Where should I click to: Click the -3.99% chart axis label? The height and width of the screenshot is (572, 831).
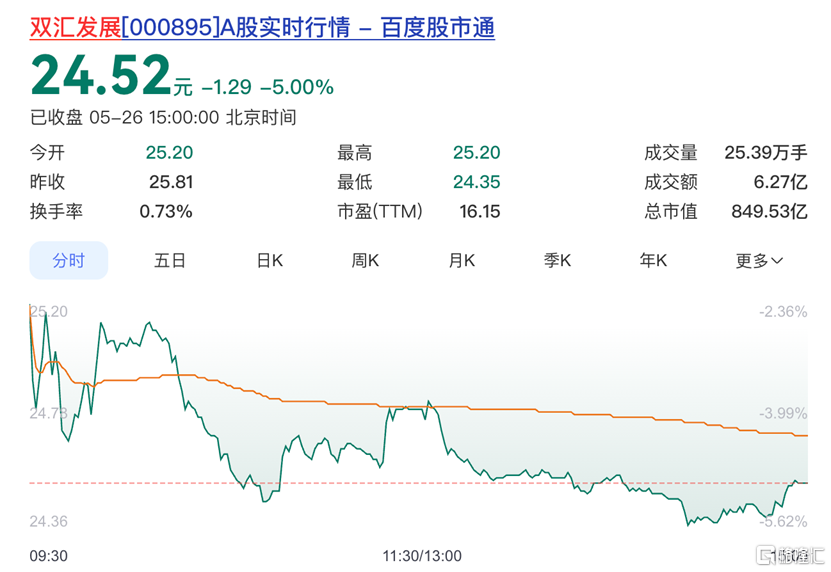click(x=783, y=413)
